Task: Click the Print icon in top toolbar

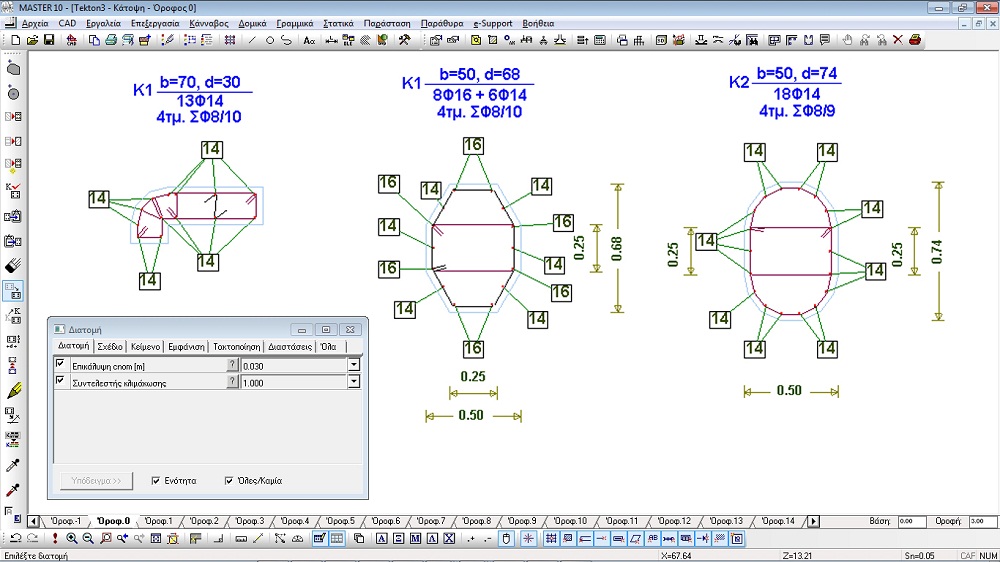Action: [111, 40]
